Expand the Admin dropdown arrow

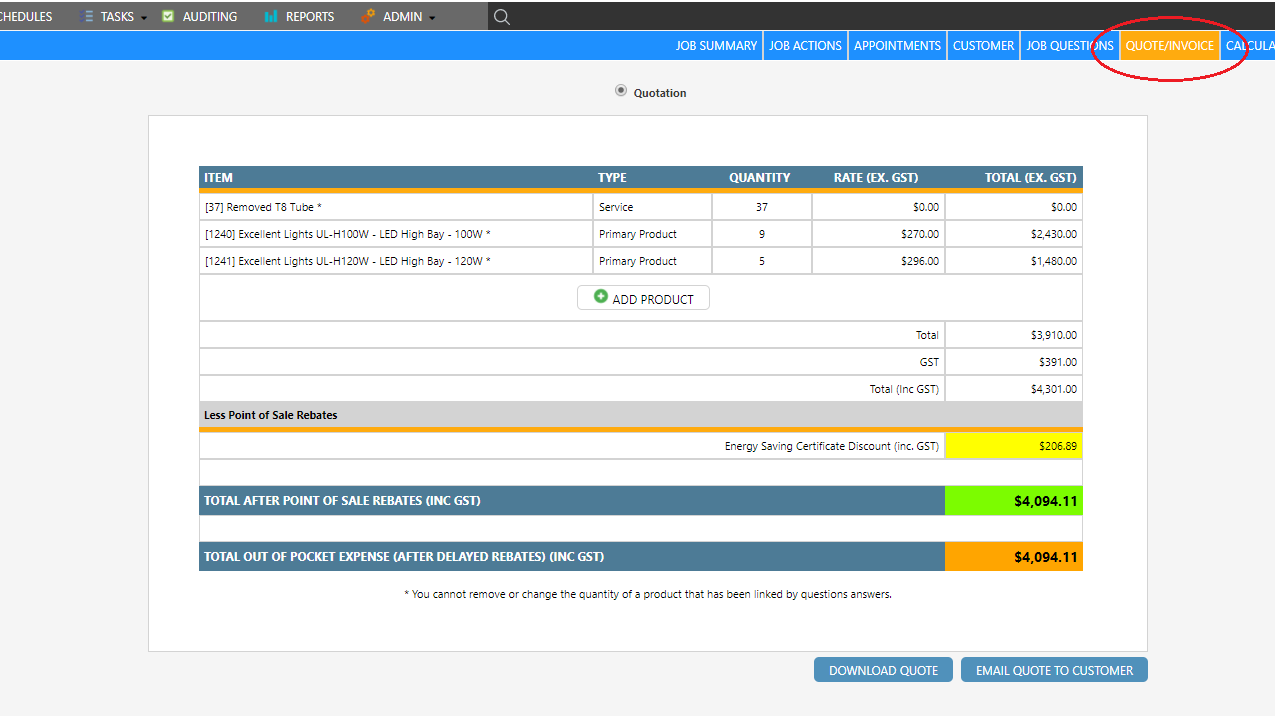tap(432, 18)
